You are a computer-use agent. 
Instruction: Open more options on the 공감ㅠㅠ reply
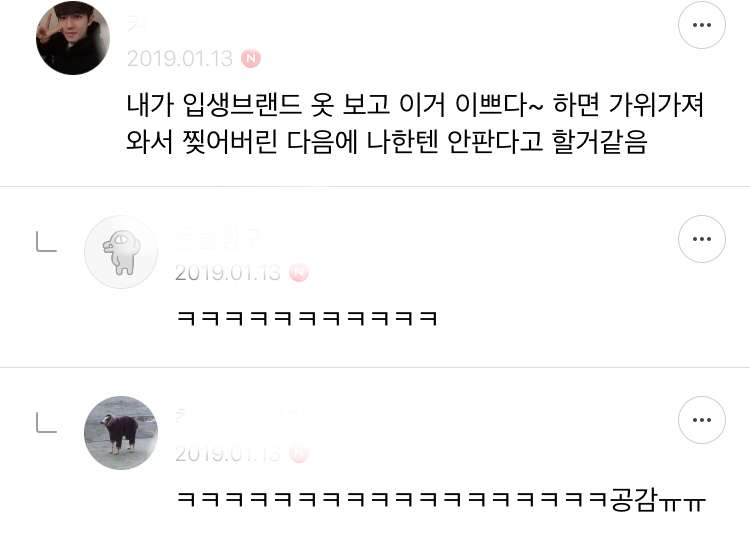pos(702,420)
